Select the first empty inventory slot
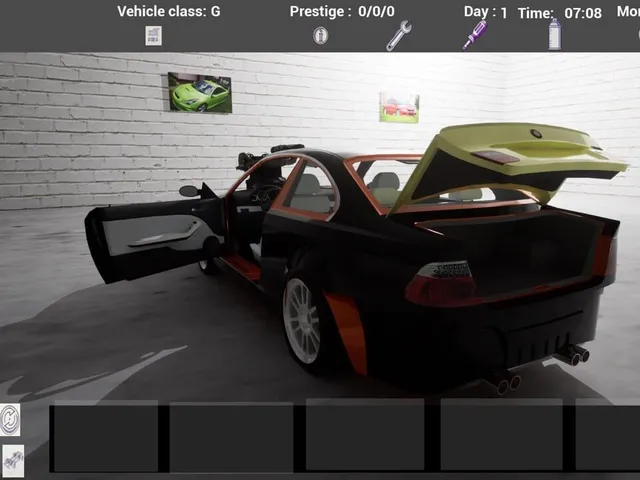This screenshot has height=480, width=640. coord(104,436)
